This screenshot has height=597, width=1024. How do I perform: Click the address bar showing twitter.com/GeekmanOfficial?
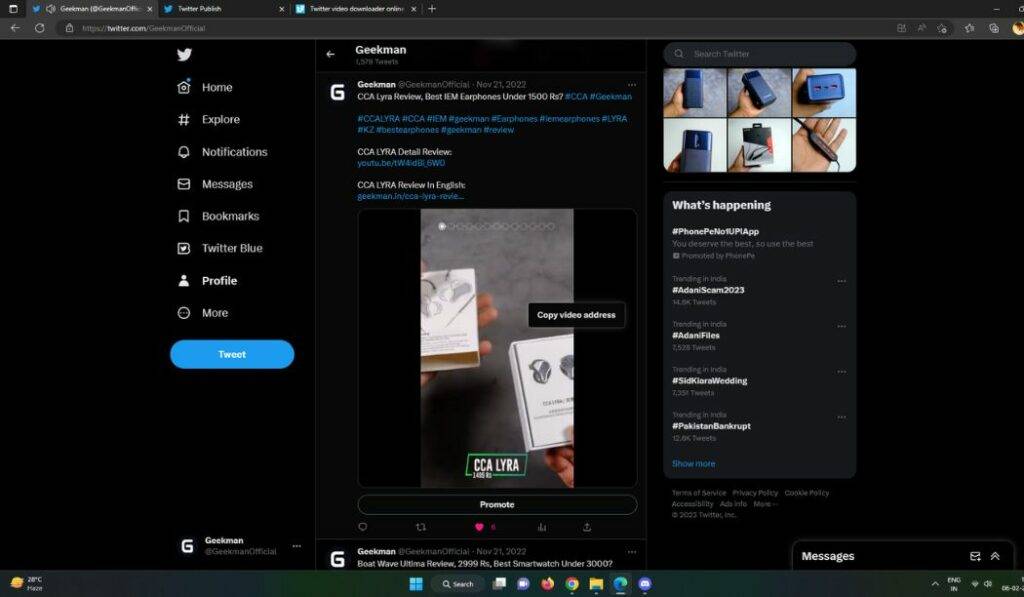tap(144, 28)
